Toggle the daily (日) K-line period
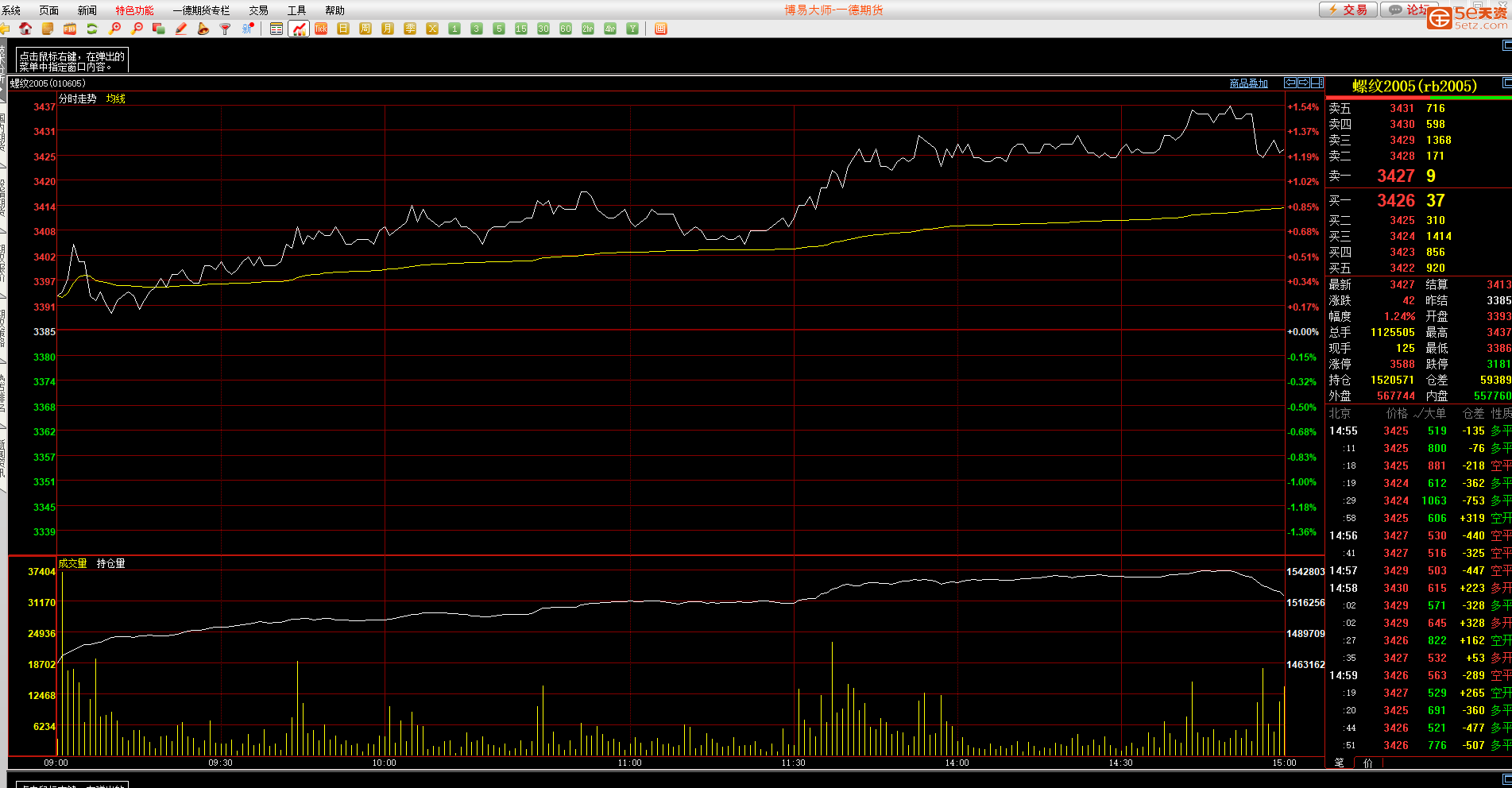 pyautogui.click(x=343, y=29)
